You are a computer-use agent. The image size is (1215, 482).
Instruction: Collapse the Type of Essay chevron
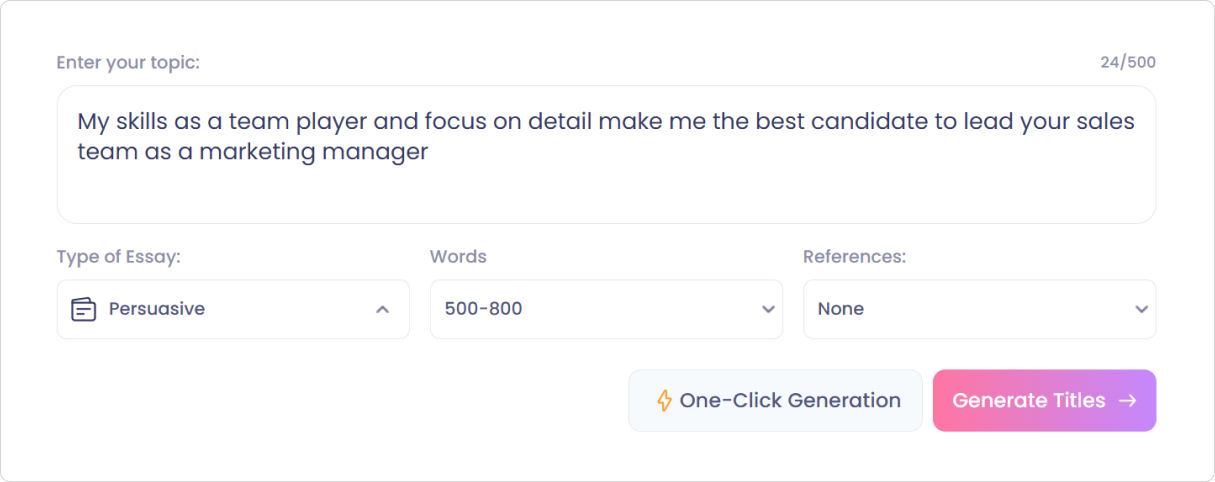(382, 310)
